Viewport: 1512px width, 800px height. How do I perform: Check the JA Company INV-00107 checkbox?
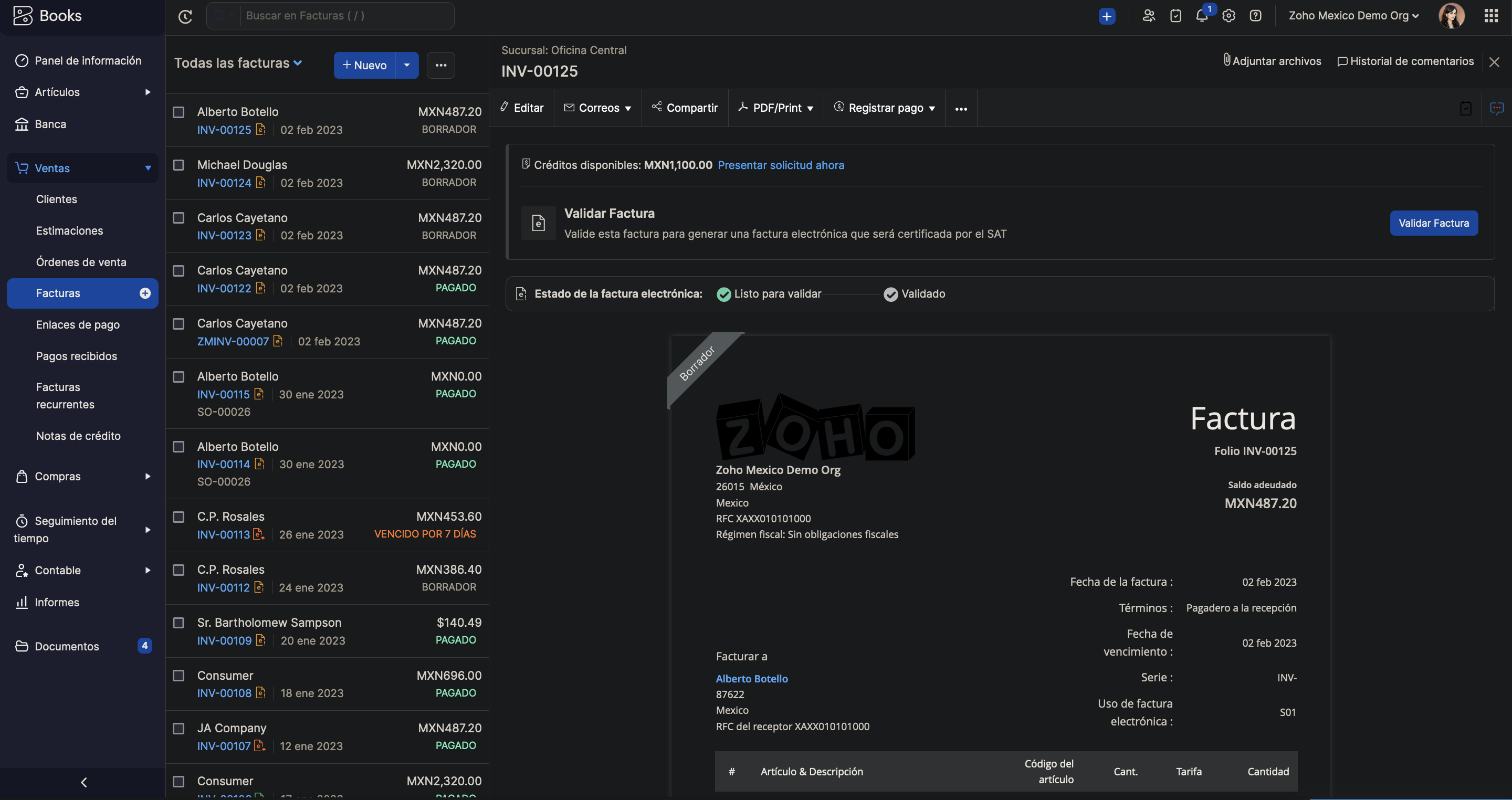tap(178, 728)
